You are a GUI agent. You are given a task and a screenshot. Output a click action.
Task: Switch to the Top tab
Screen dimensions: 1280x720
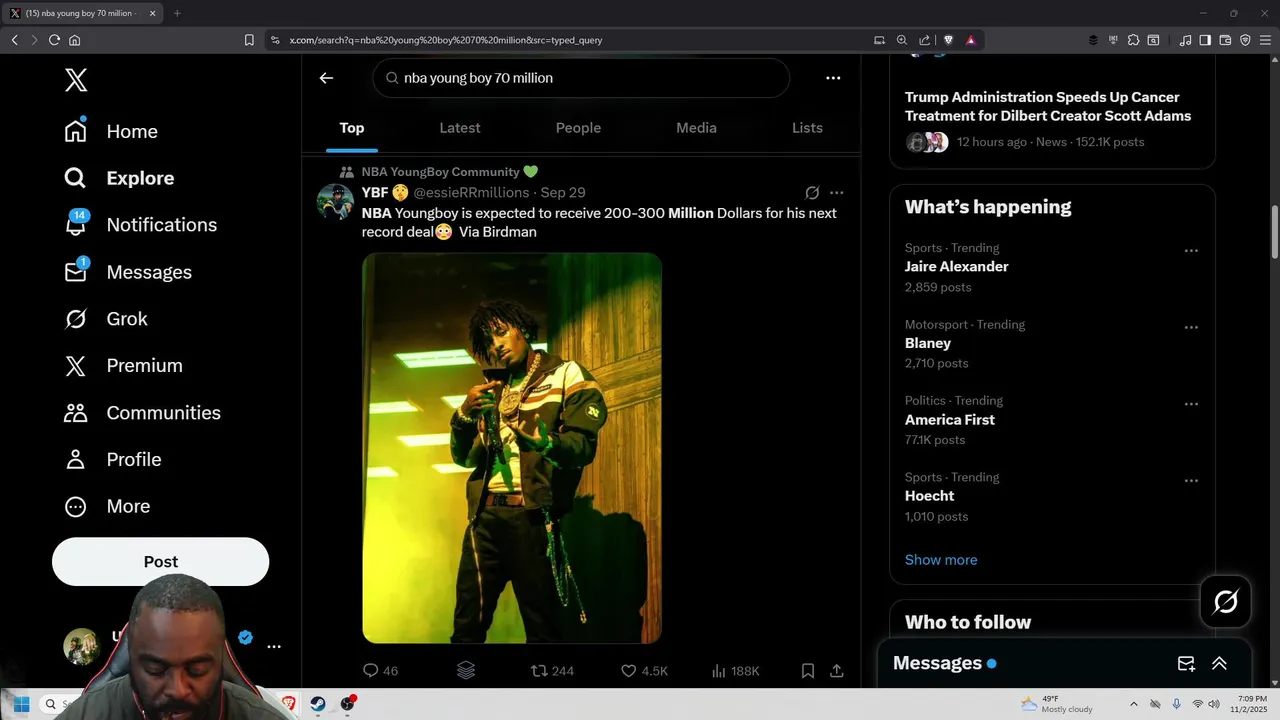pos(351,128)
